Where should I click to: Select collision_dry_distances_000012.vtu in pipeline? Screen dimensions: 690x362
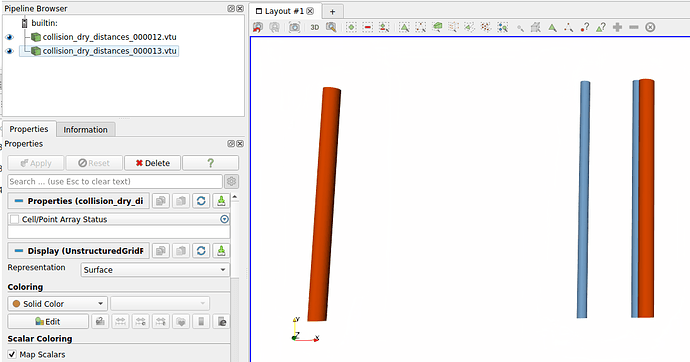point(109,37)
